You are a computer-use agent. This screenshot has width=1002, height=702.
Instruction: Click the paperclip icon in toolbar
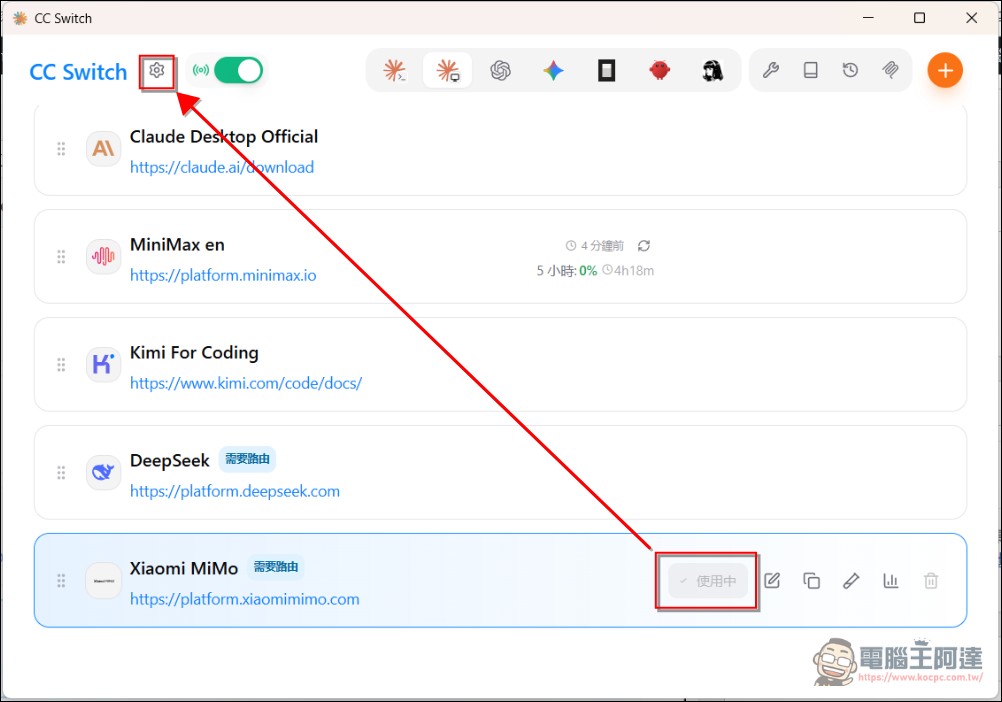point(890,70)
